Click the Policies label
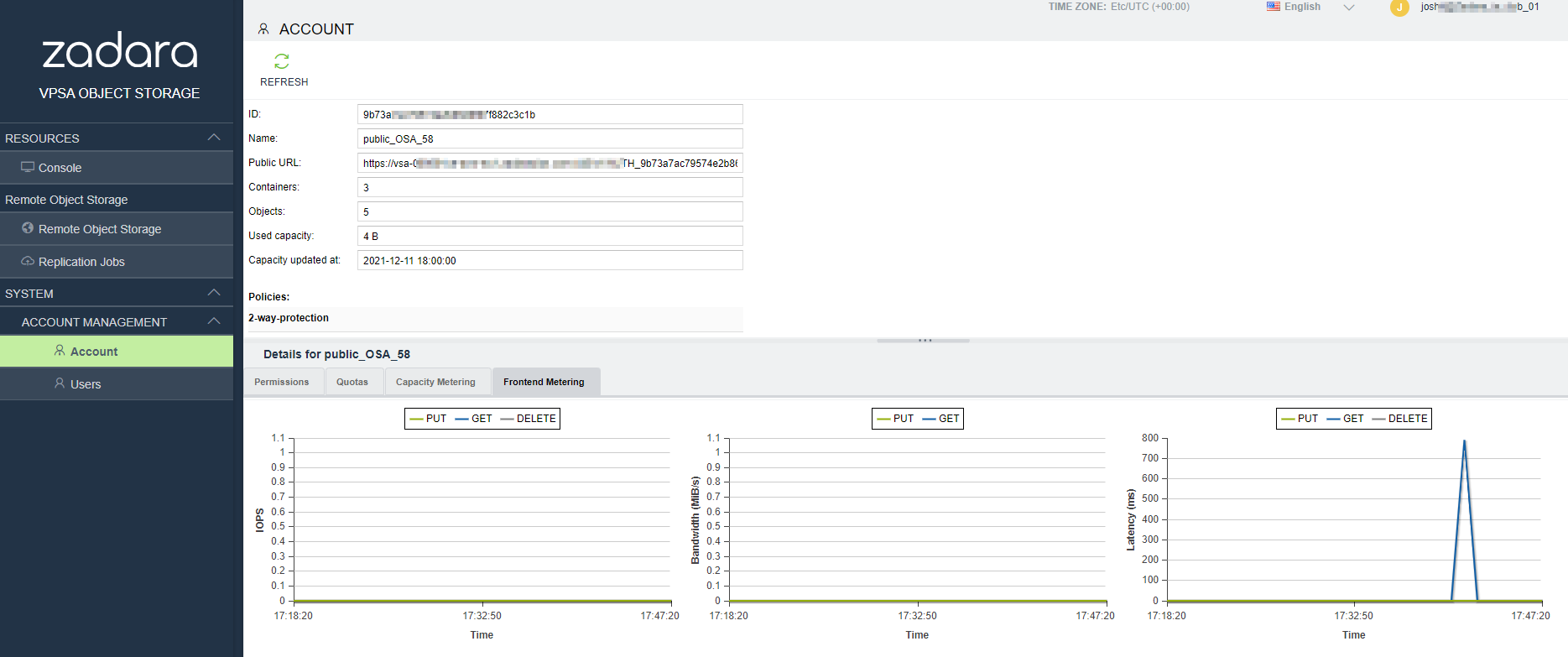The height and width of the screenshot is (657, 1568). click(x=269, y=297)
